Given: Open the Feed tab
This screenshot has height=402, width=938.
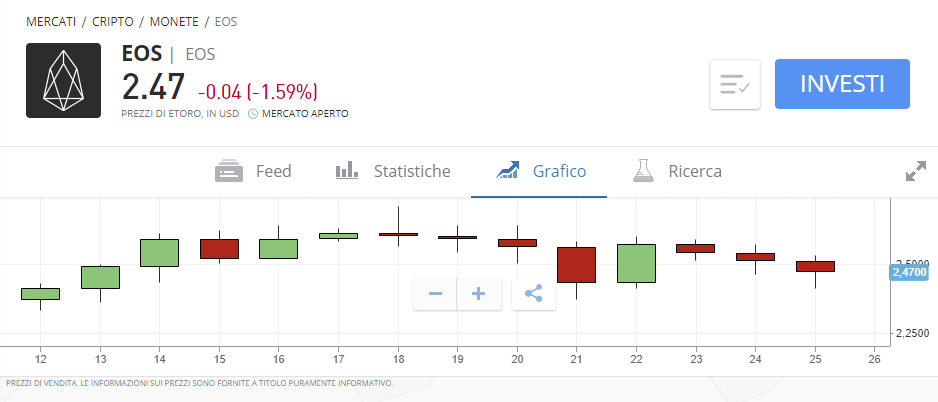Looking at the screenshot, I should click(253, 172).
